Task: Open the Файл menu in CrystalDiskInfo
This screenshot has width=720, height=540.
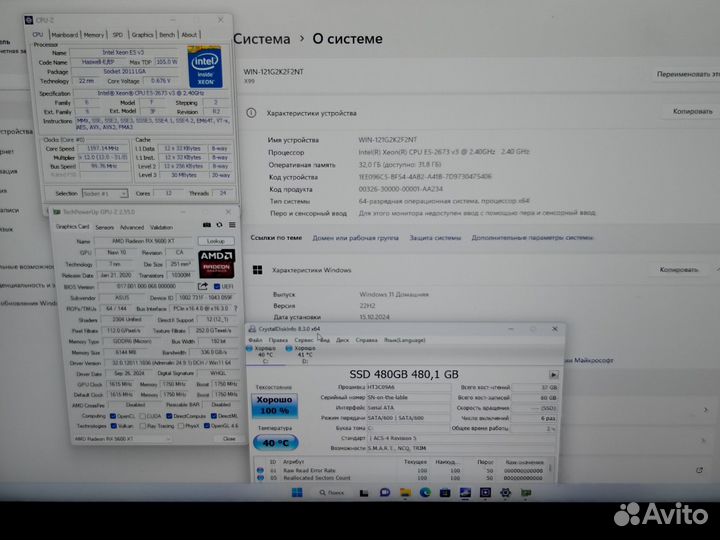Action: [255, 340]
